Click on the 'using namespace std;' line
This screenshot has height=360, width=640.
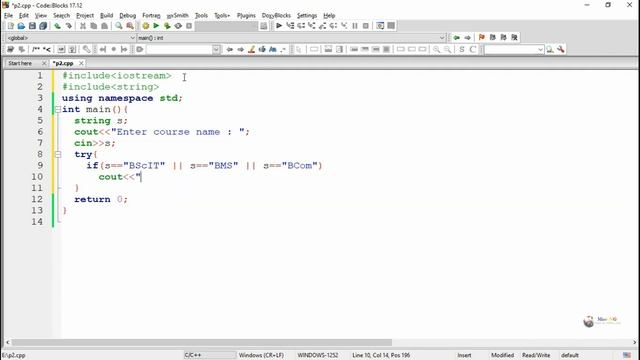click(x=122, y=98)
